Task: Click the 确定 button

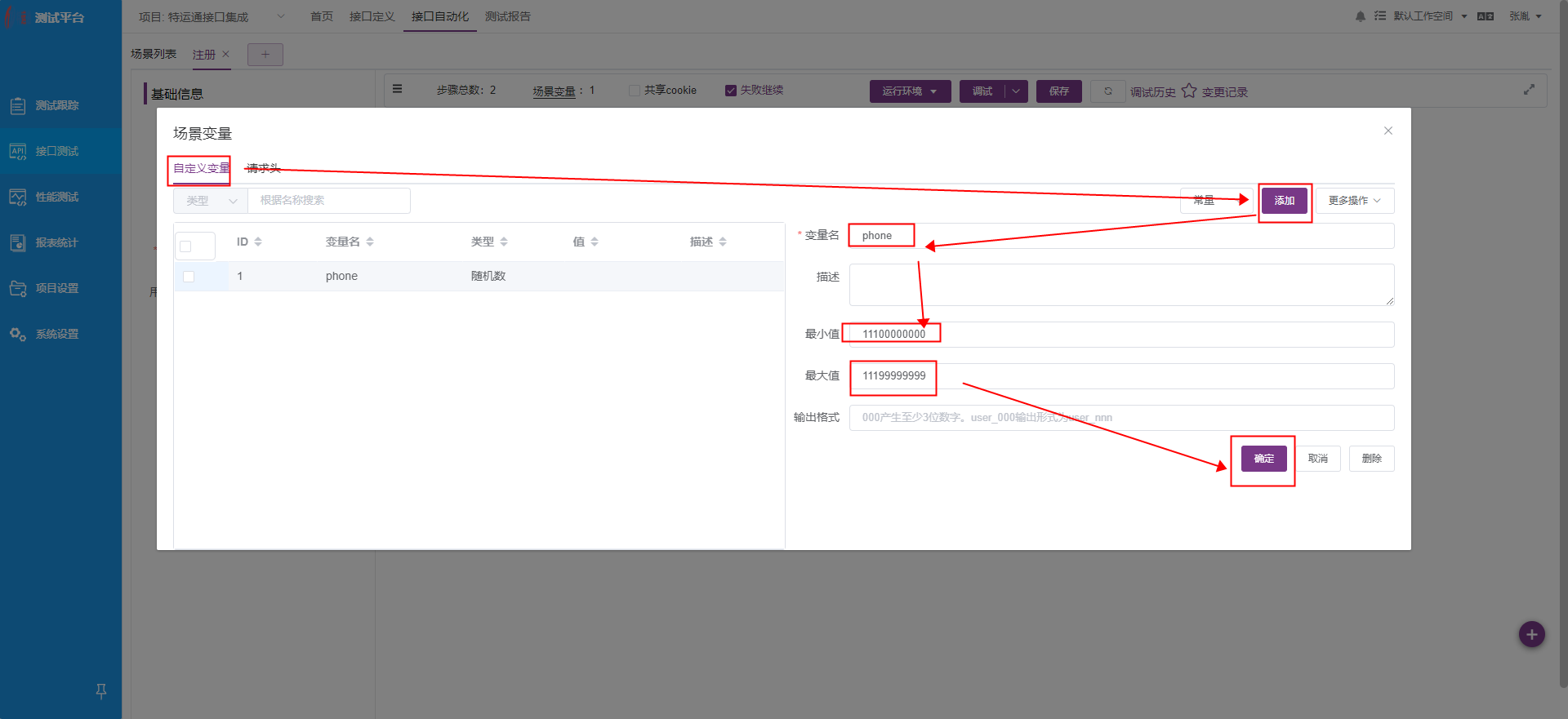Action: click(x=1264, y=459)
